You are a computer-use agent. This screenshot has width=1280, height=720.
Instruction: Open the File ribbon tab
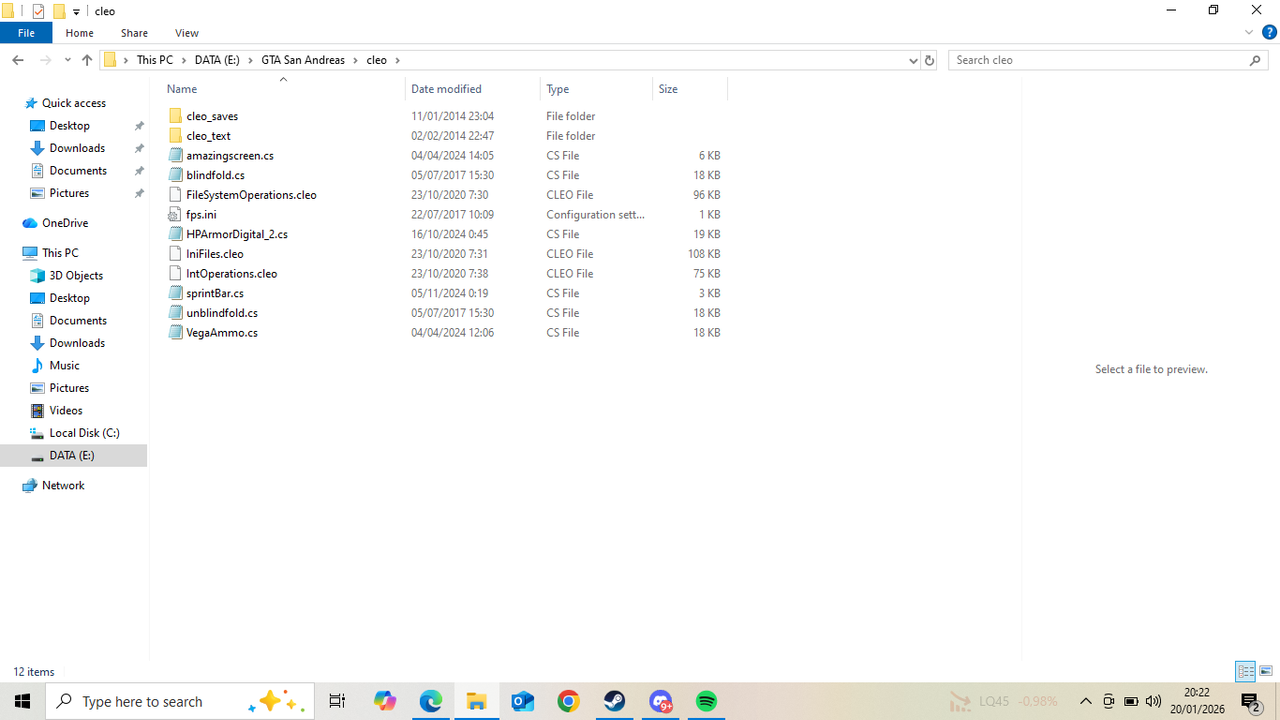point(26,33)
